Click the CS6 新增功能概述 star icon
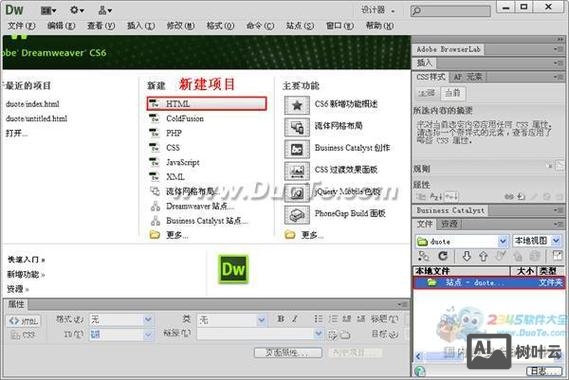 coord(297,105)
